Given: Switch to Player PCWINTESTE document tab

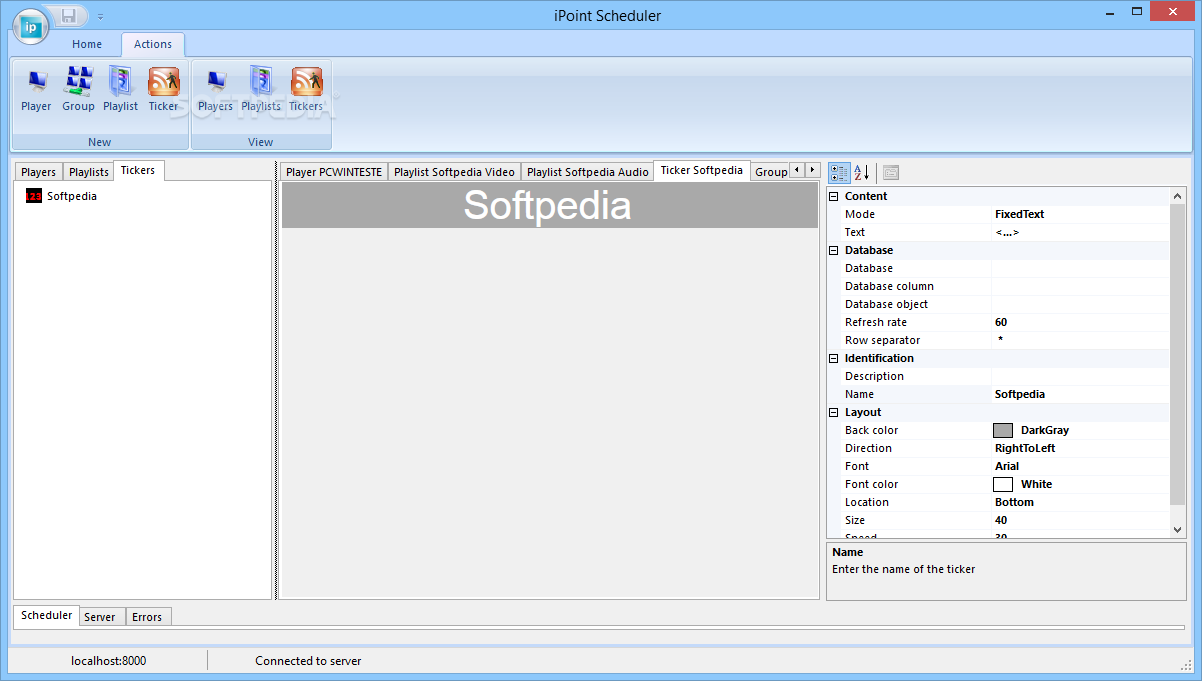Looking at the screenshot, I should click(334, 172).
